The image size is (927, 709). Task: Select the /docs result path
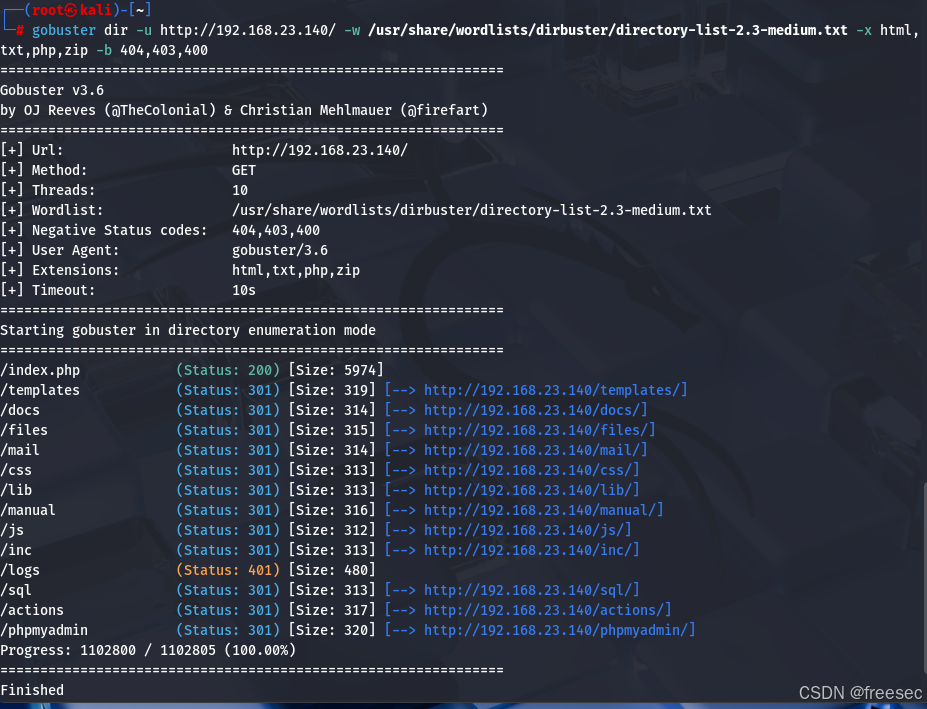pyautogui.click(x=20, y=410)
